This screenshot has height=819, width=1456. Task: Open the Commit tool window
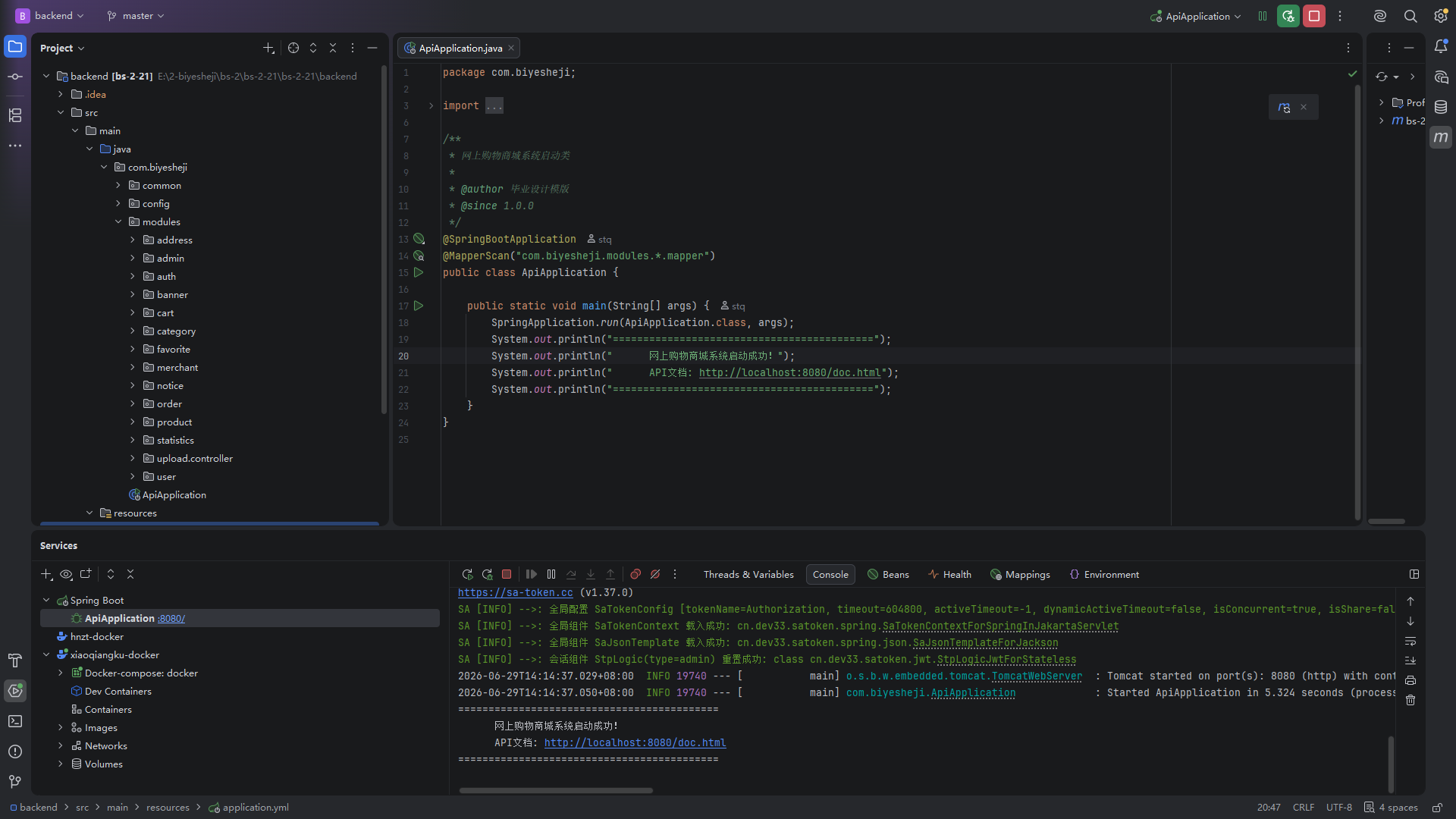(15, 77)
